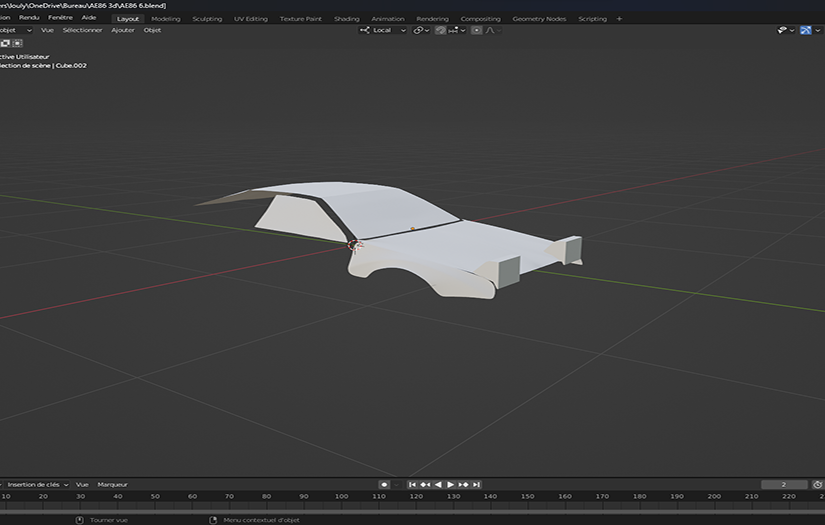Choose the intersect-selection mode icon

17,43
